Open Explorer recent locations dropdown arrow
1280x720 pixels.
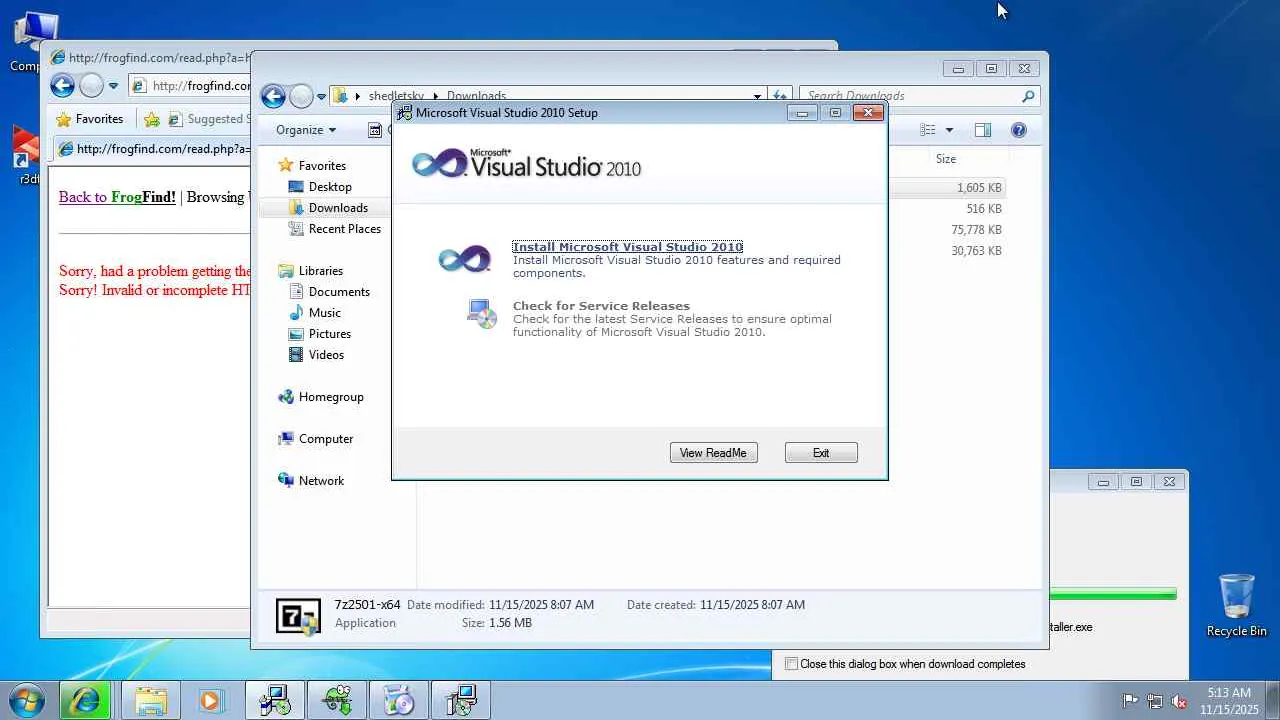tap(321, 97)
